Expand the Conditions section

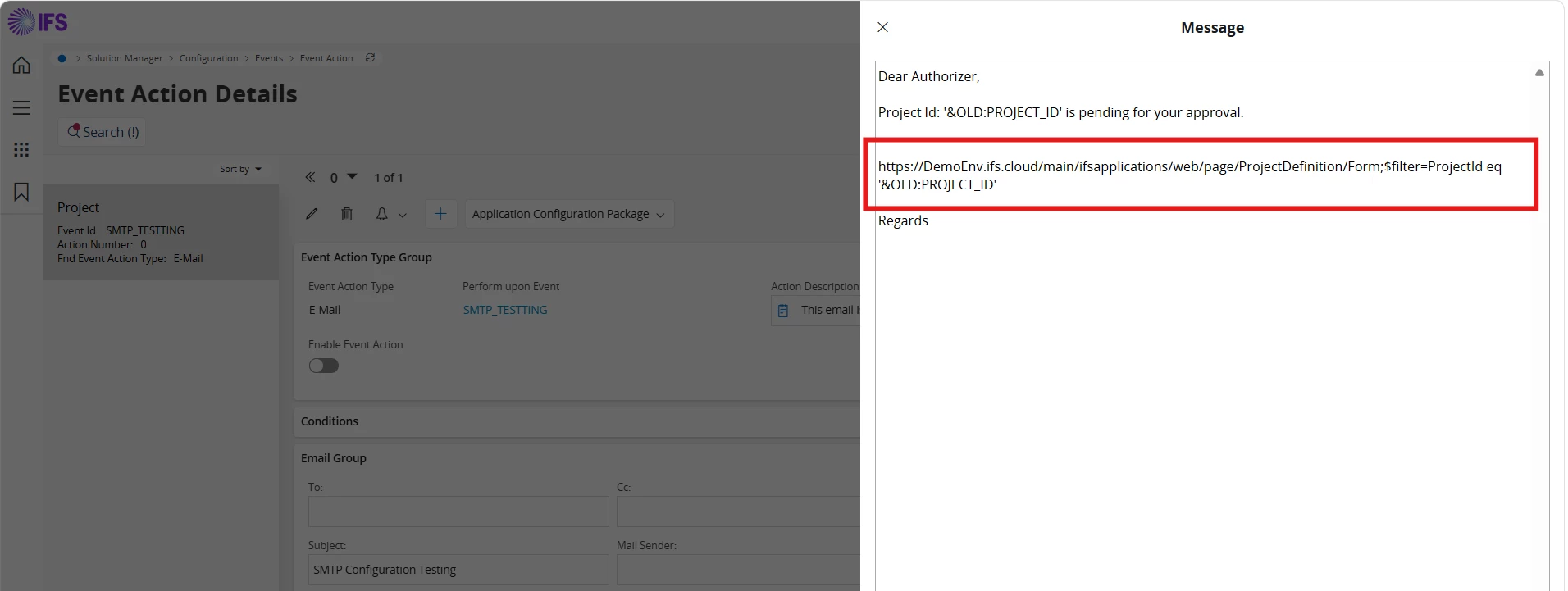click(577, 421)
